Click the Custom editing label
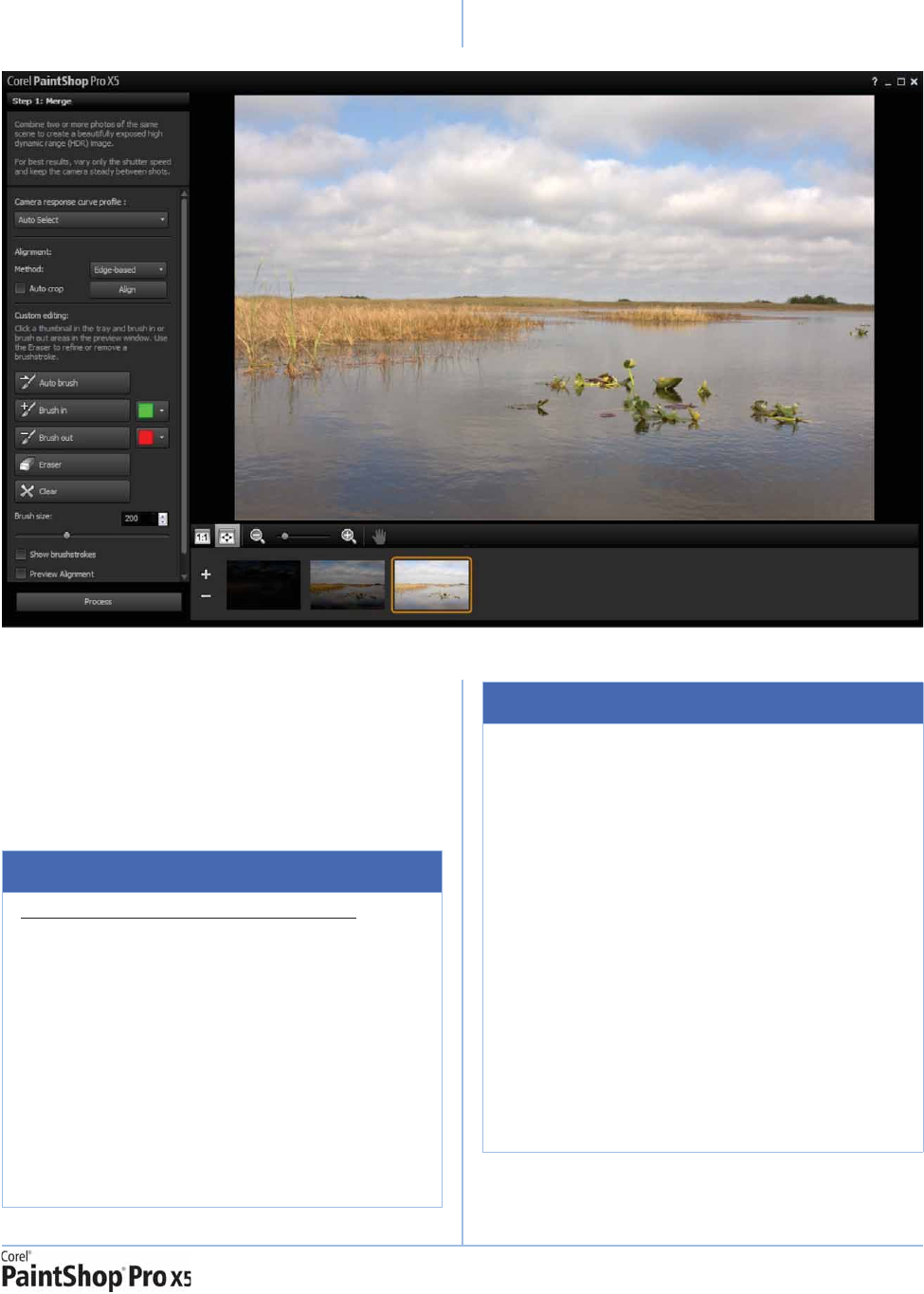The image size is (924, 1294). pyautogui.click(x=42, y=316)
